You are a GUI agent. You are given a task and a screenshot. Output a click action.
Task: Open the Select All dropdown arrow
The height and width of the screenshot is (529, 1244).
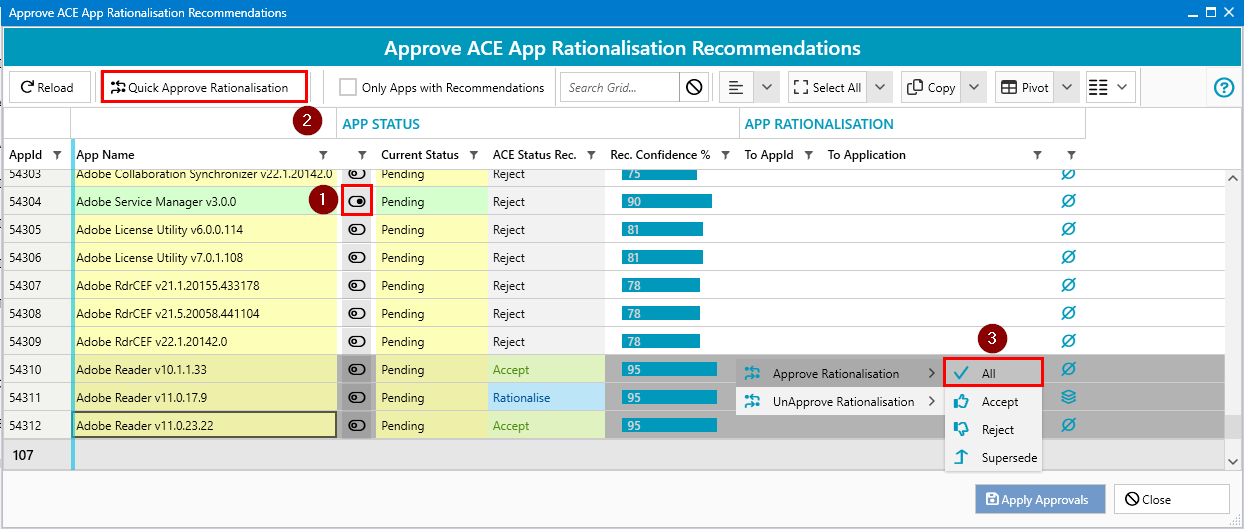point(879,88)
